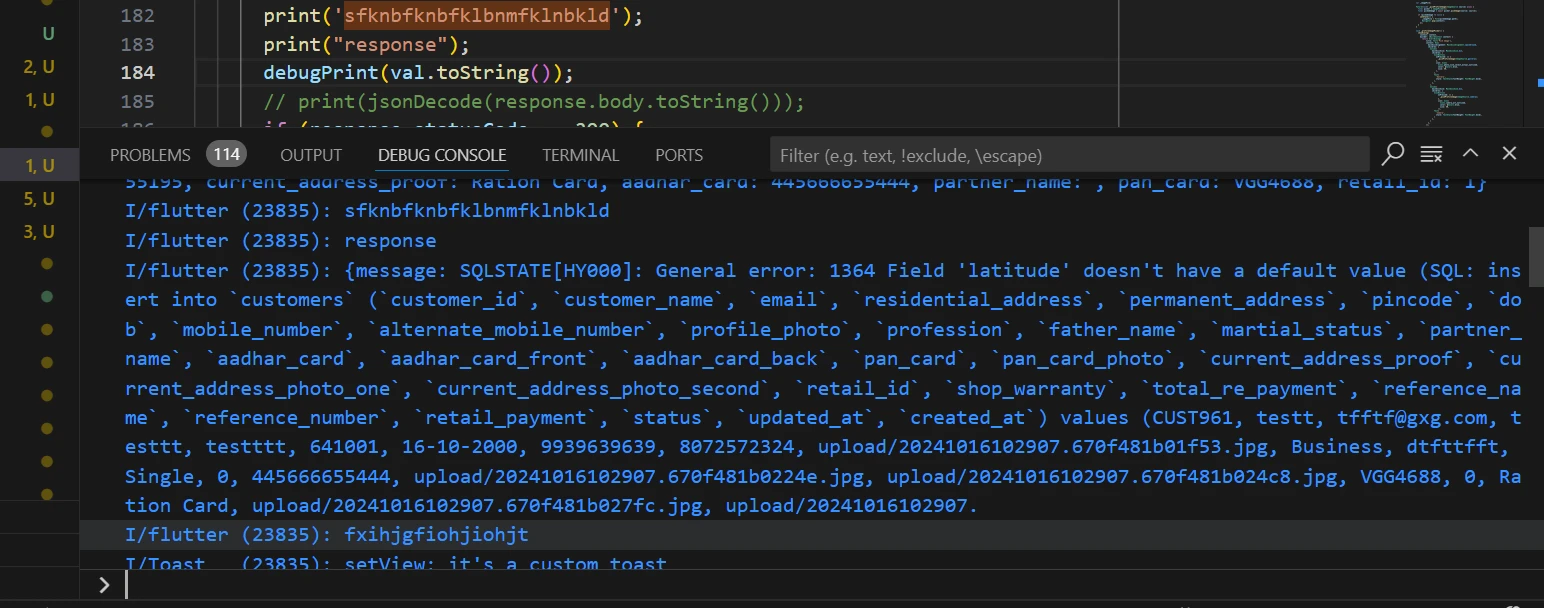Image resolution: width=1544 pixels, height=608 pixels.
Task: Clear the debug console output
Action: pyautogui.click(x=1431, y=154)
